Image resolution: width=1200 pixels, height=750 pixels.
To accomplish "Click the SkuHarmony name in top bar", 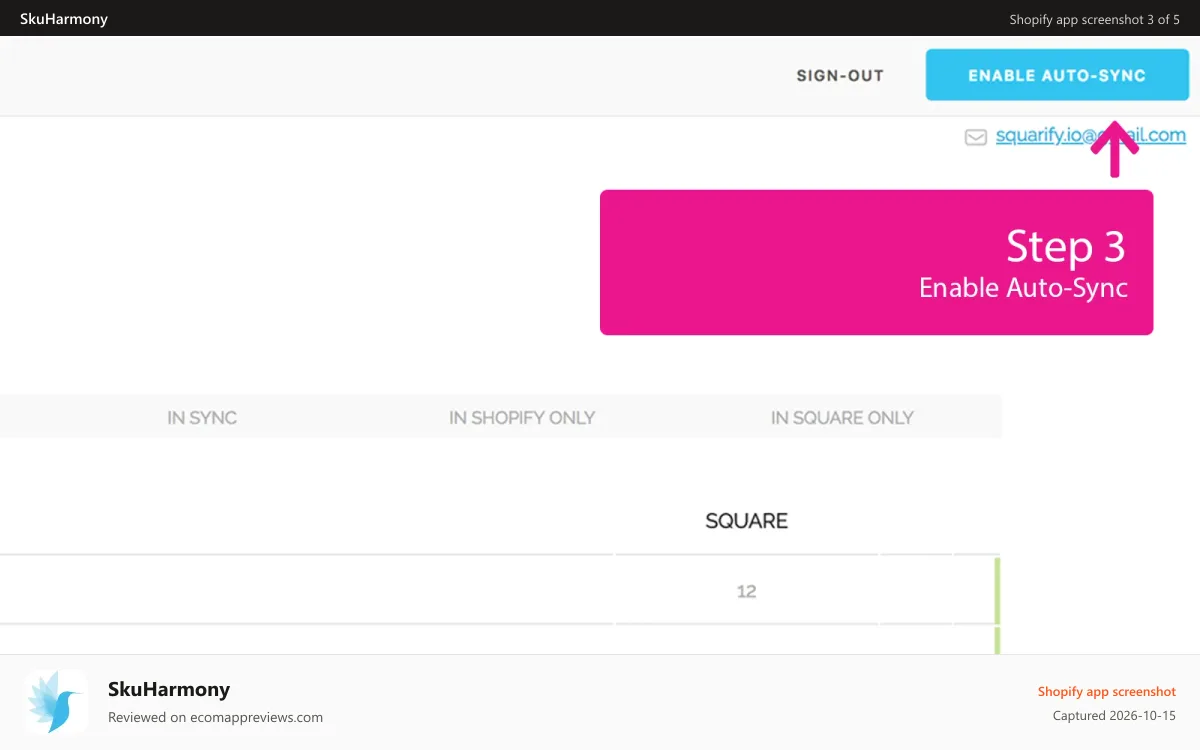I will point(64,19).
